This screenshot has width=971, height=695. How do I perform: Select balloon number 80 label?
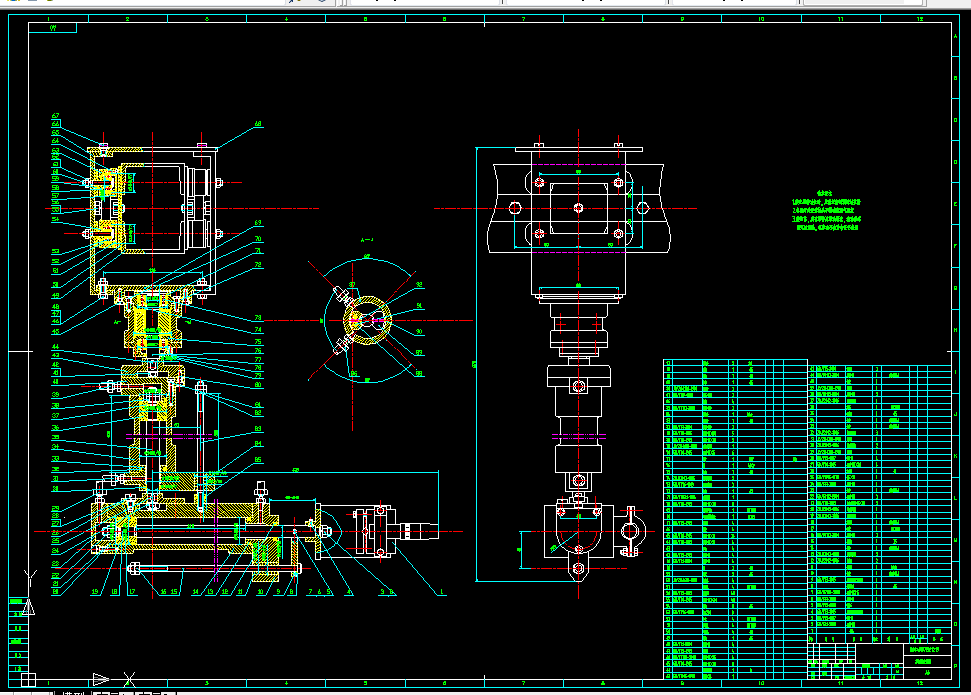pyautogui.click(x=258, y=385)
